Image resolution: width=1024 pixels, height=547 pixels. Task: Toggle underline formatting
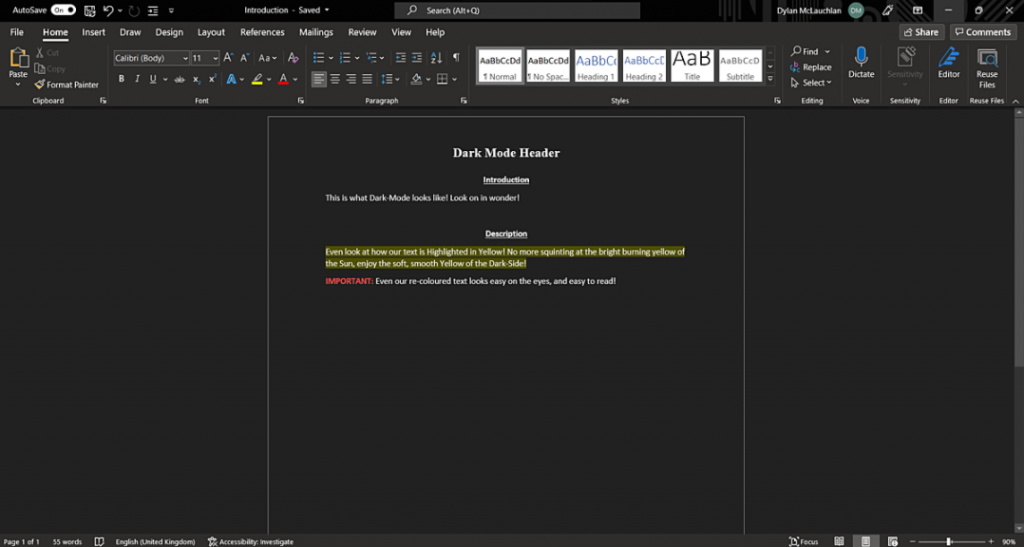[x=153, y=80]
